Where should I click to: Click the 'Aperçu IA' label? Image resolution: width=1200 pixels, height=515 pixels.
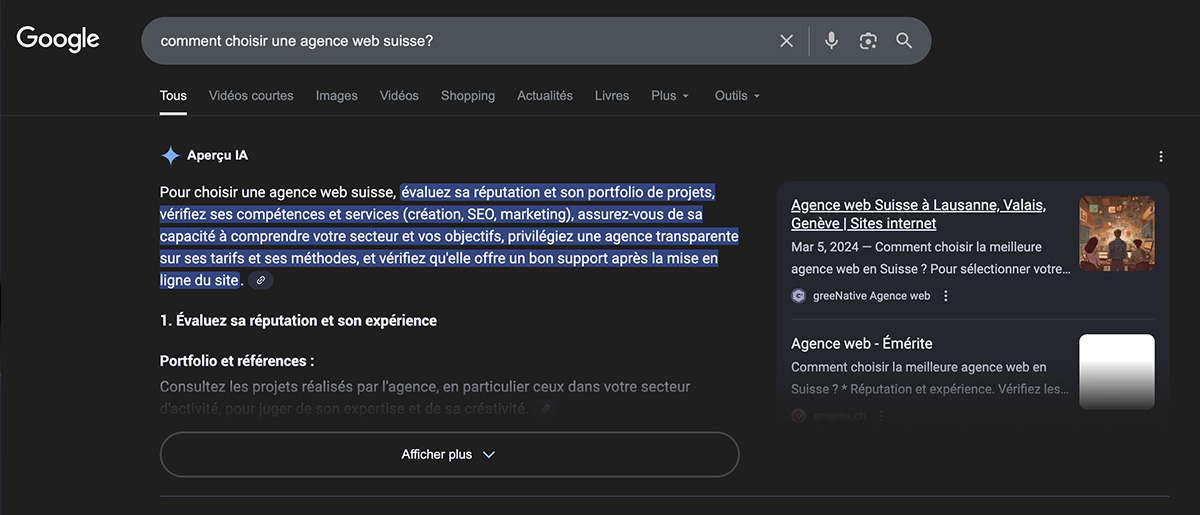[x=217, y=156]
